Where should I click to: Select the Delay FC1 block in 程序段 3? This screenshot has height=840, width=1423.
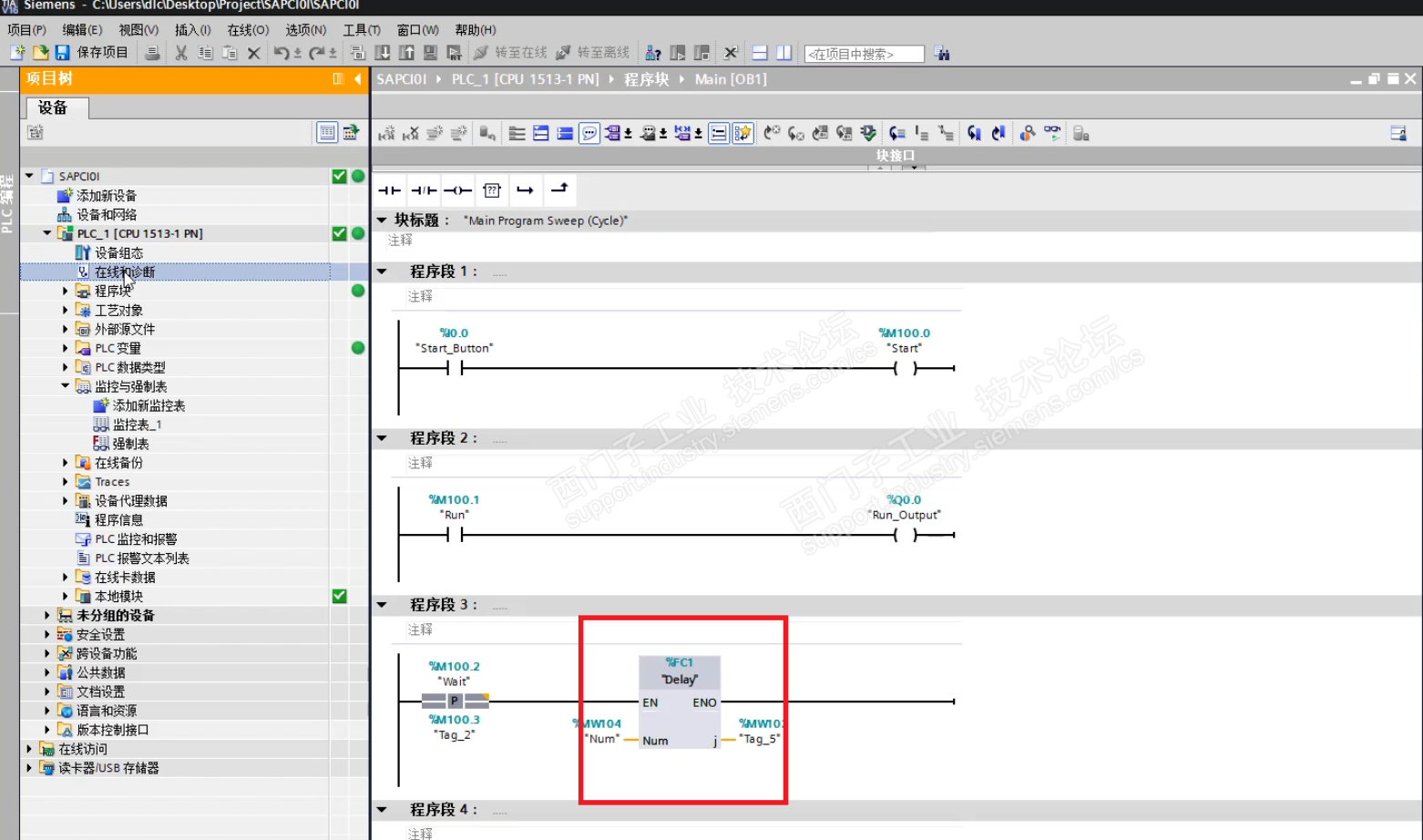(x=680, y=702)
